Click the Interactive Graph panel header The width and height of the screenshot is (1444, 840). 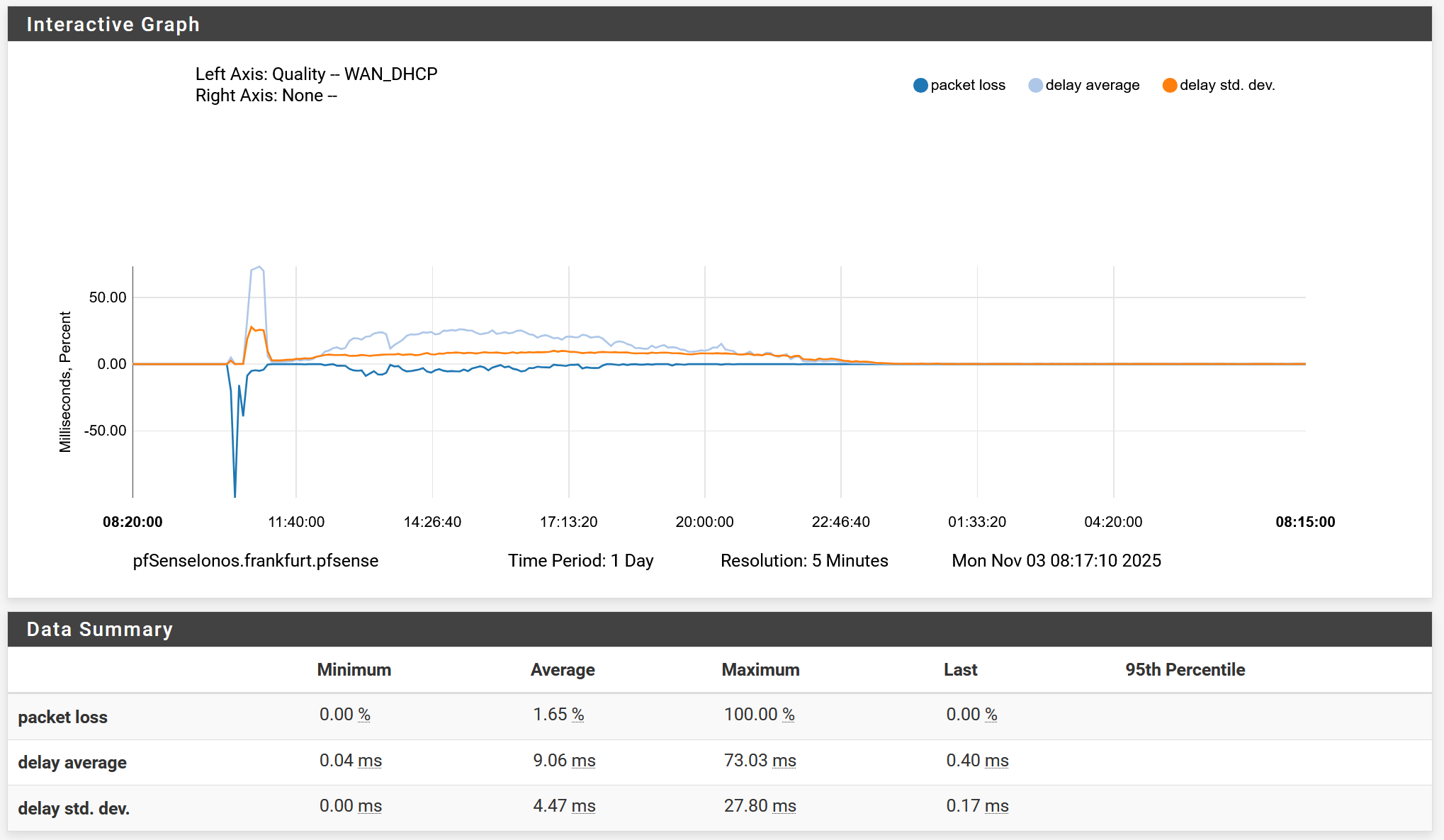point(113,24)
